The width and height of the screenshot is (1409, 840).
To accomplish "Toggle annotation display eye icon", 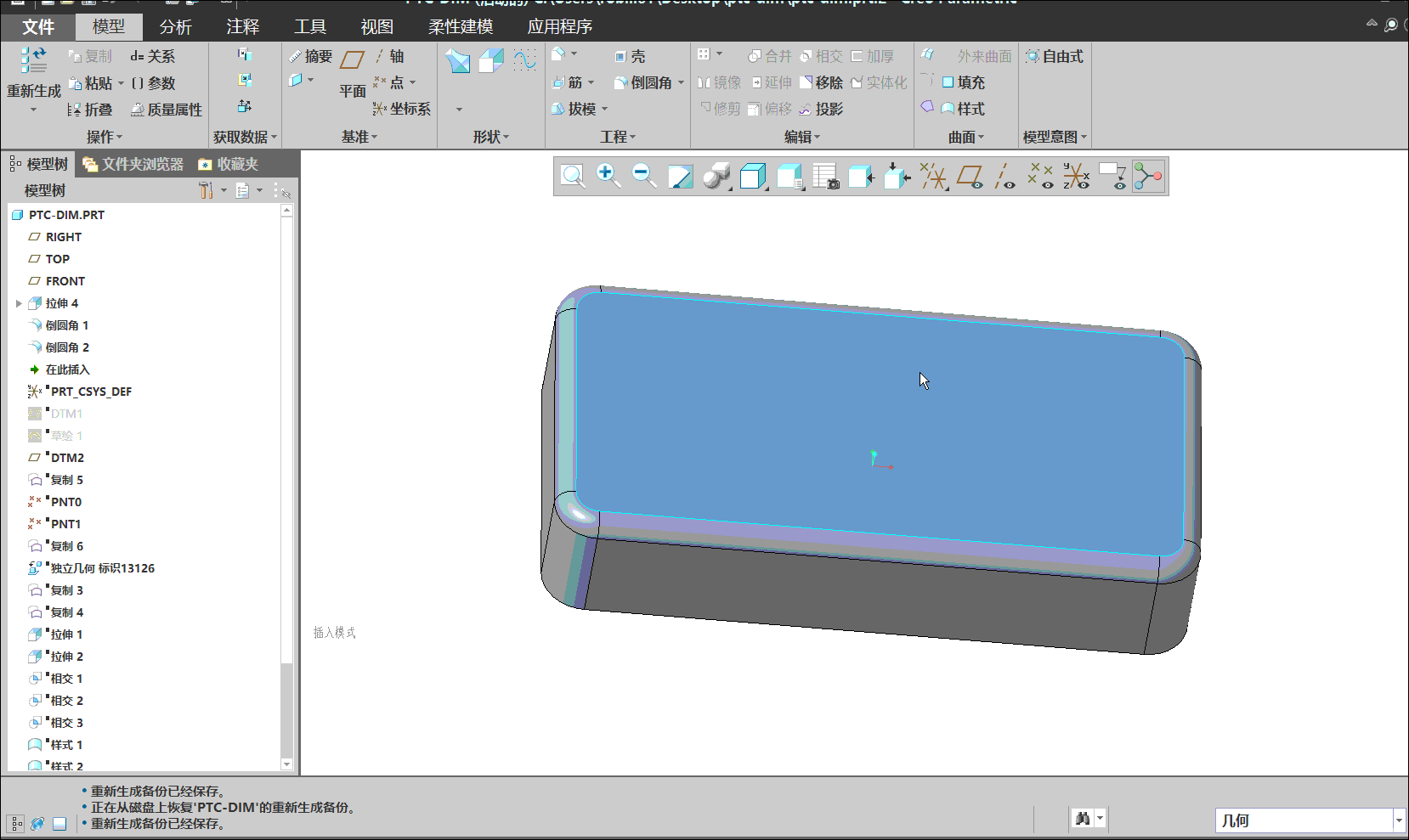I will coord(1112,177).
